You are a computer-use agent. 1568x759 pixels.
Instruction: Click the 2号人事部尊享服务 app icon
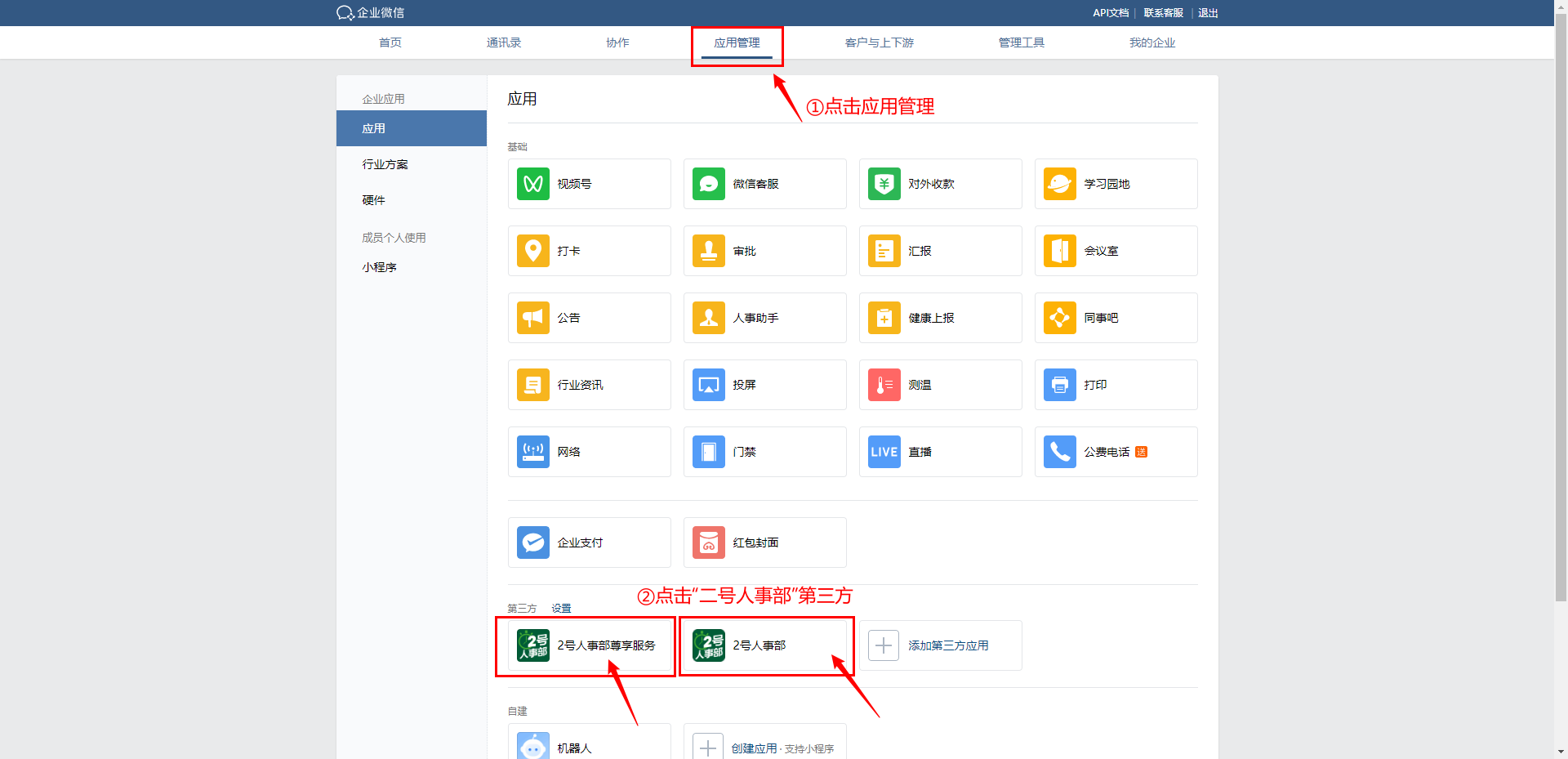[x=533, y=645]
